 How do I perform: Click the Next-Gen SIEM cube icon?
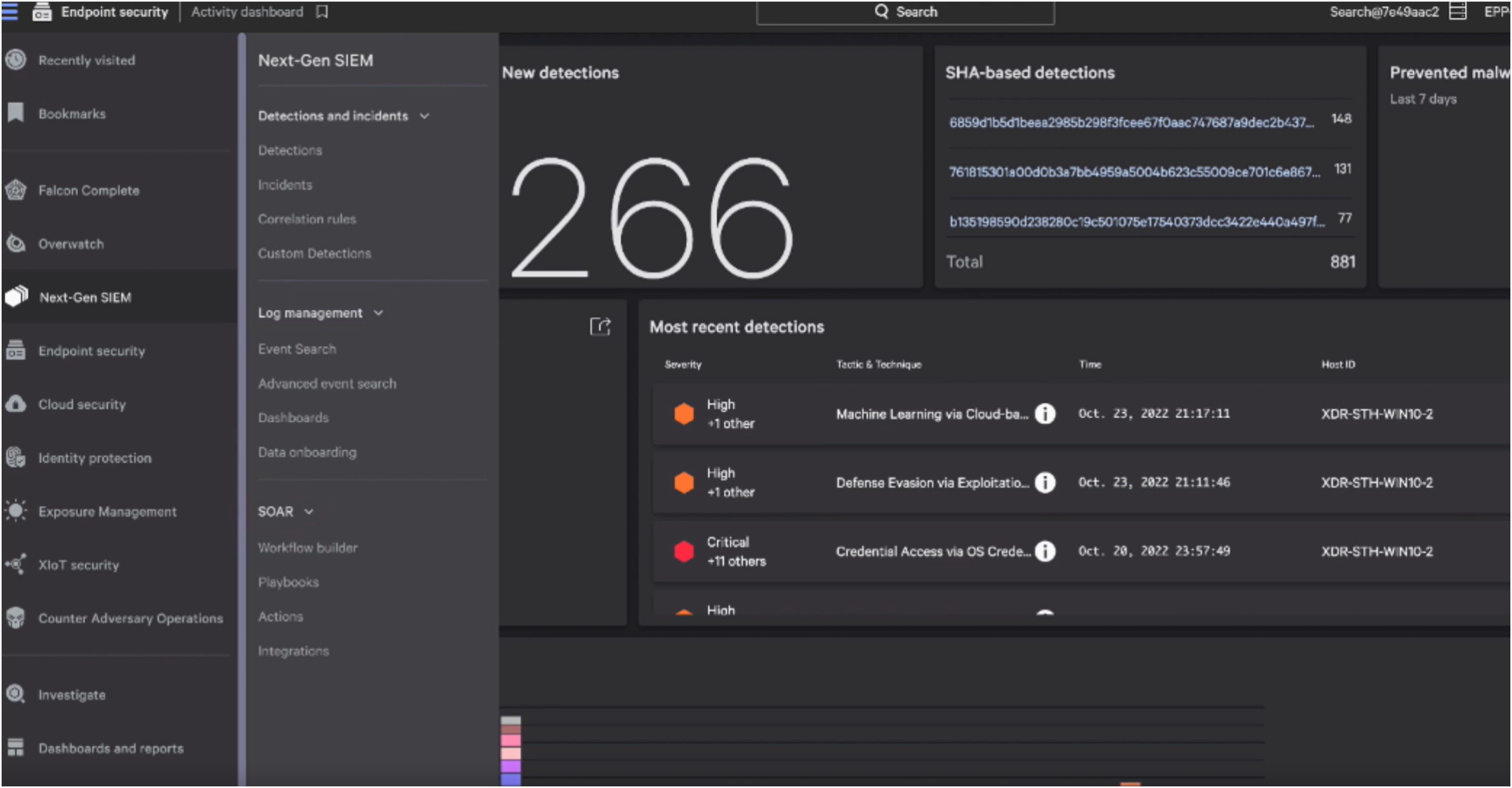(x=16, y=296)
